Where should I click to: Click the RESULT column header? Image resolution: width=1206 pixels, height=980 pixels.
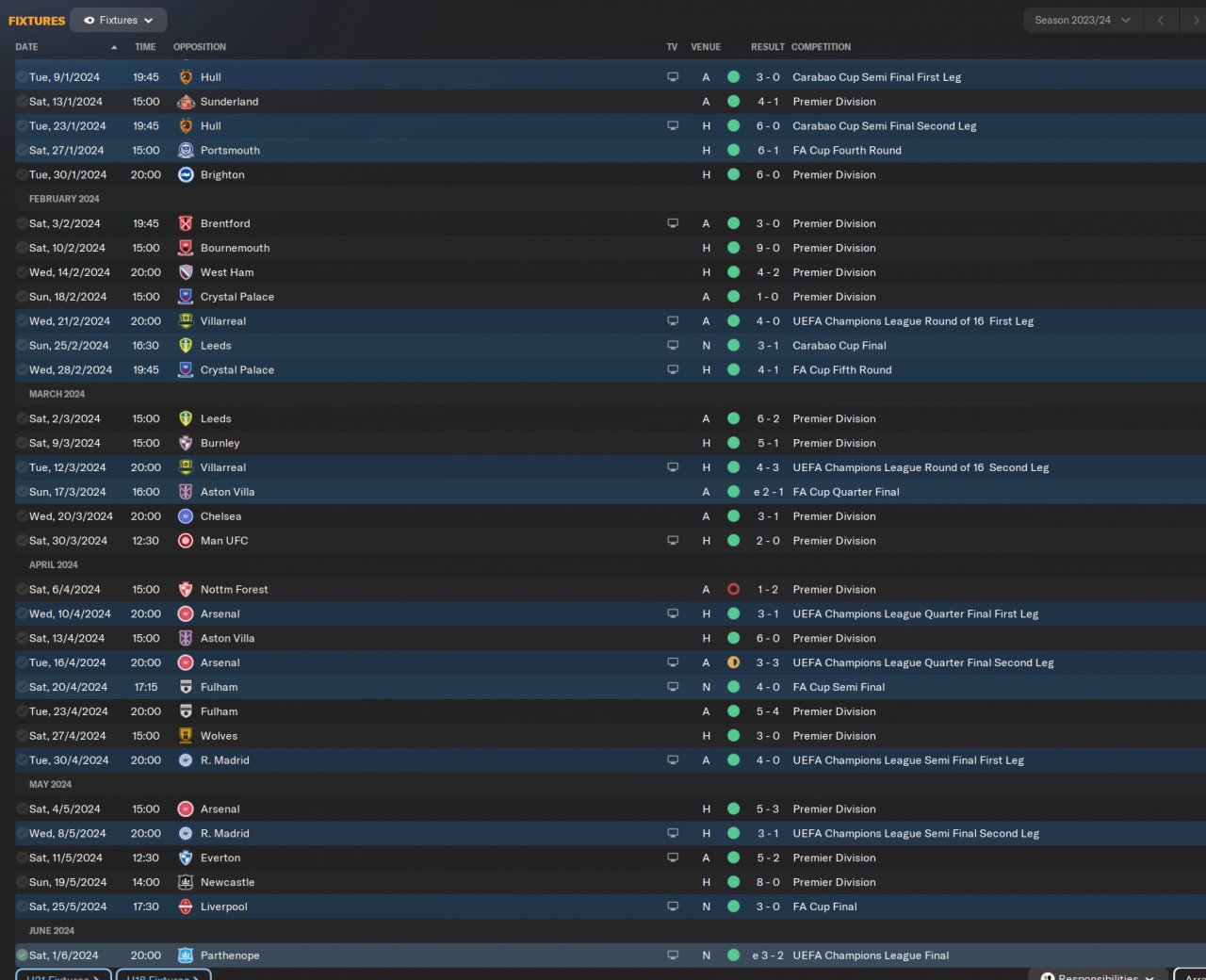(x=768, y=47)
